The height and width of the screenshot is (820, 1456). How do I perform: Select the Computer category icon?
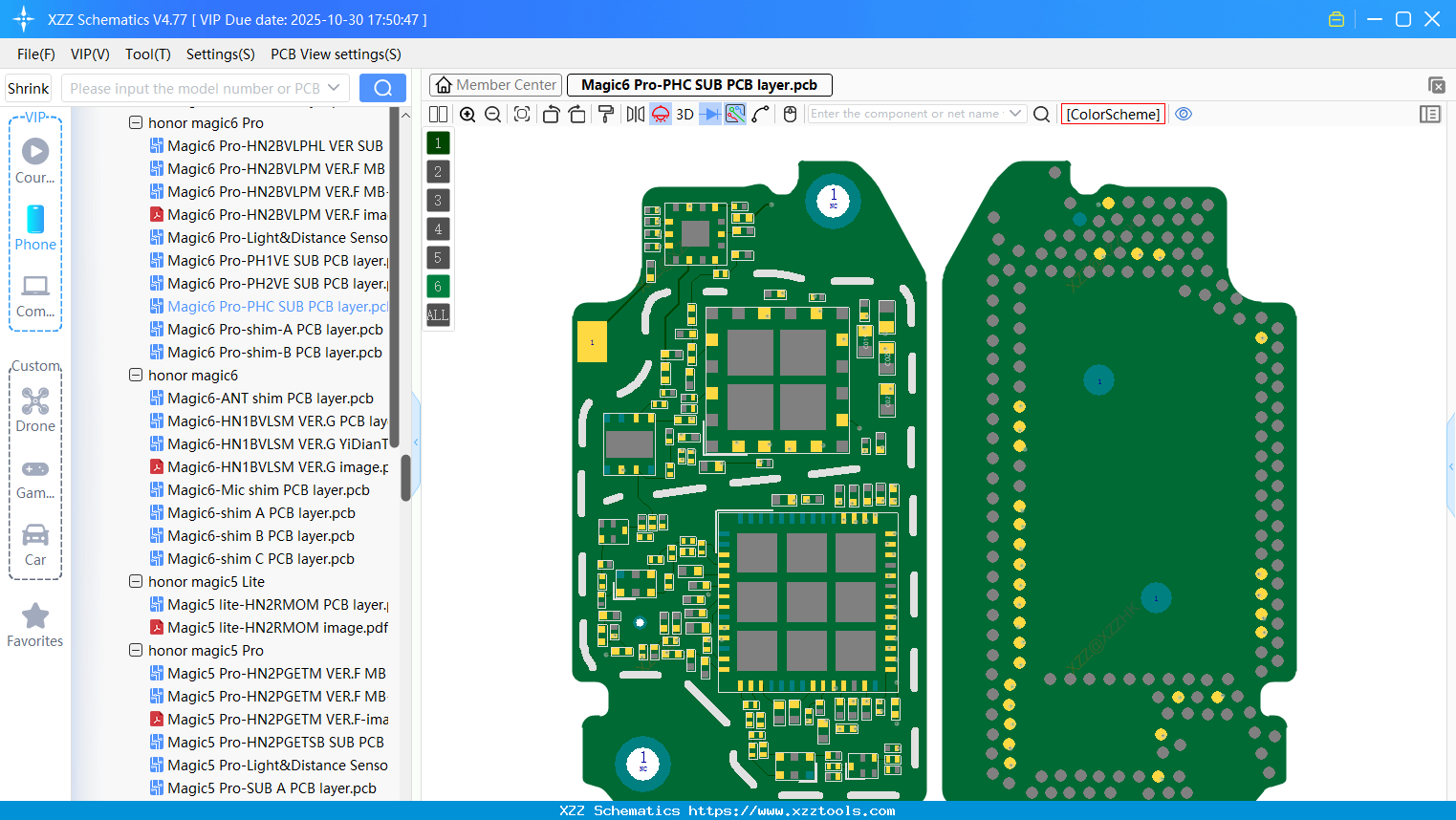pos(35,295)
